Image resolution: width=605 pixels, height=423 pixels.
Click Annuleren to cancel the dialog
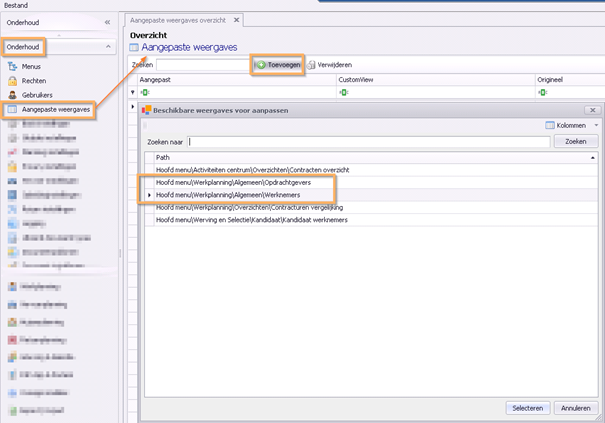575,408
